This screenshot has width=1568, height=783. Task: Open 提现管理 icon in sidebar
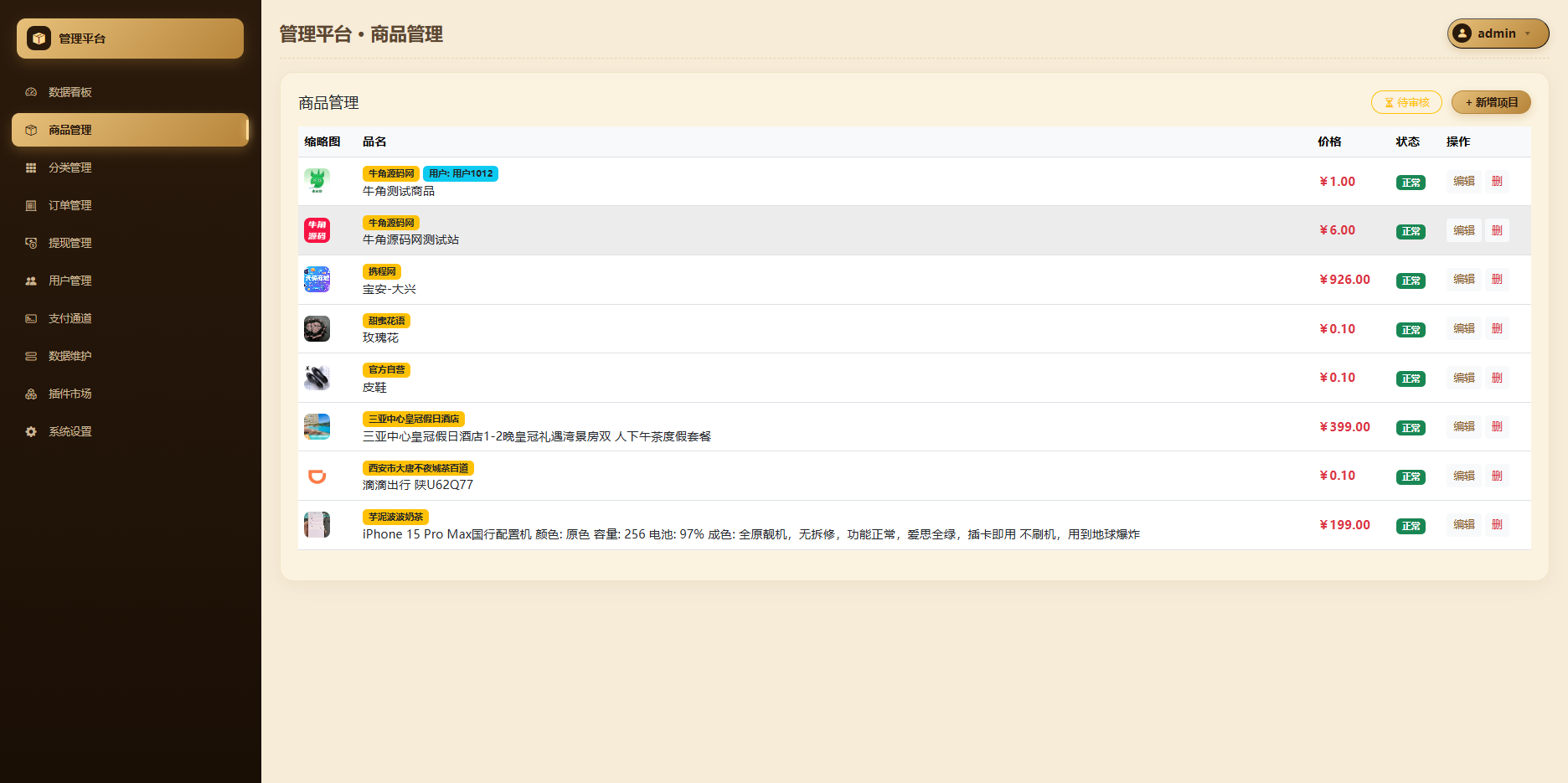click(x=31, y=243)
